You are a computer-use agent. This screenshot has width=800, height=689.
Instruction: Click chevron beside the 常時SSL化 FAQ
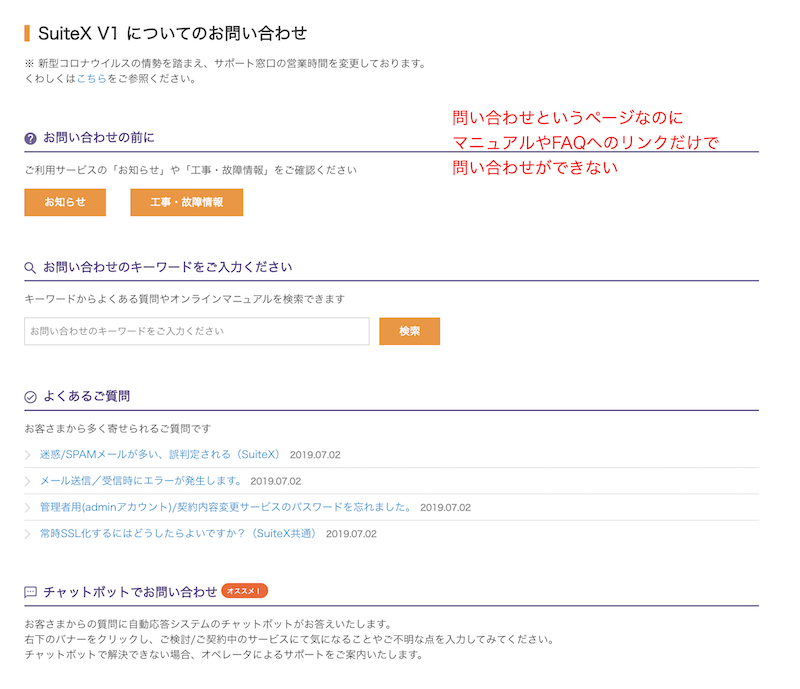pyautogui.click(x=28, y=534)
